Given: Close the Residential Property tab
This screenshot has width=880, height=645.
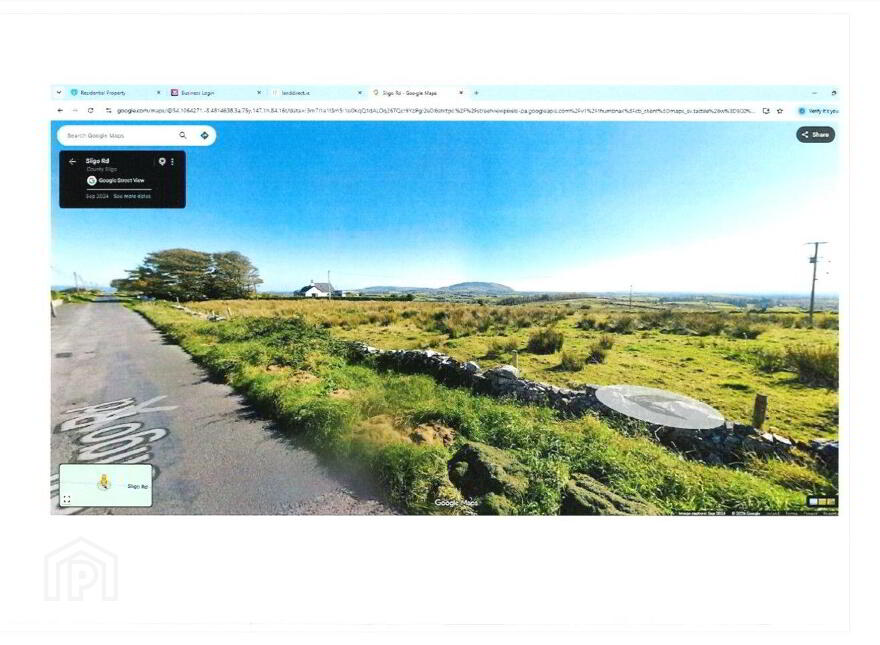Looking at the screenshot, I should (158, 93).
